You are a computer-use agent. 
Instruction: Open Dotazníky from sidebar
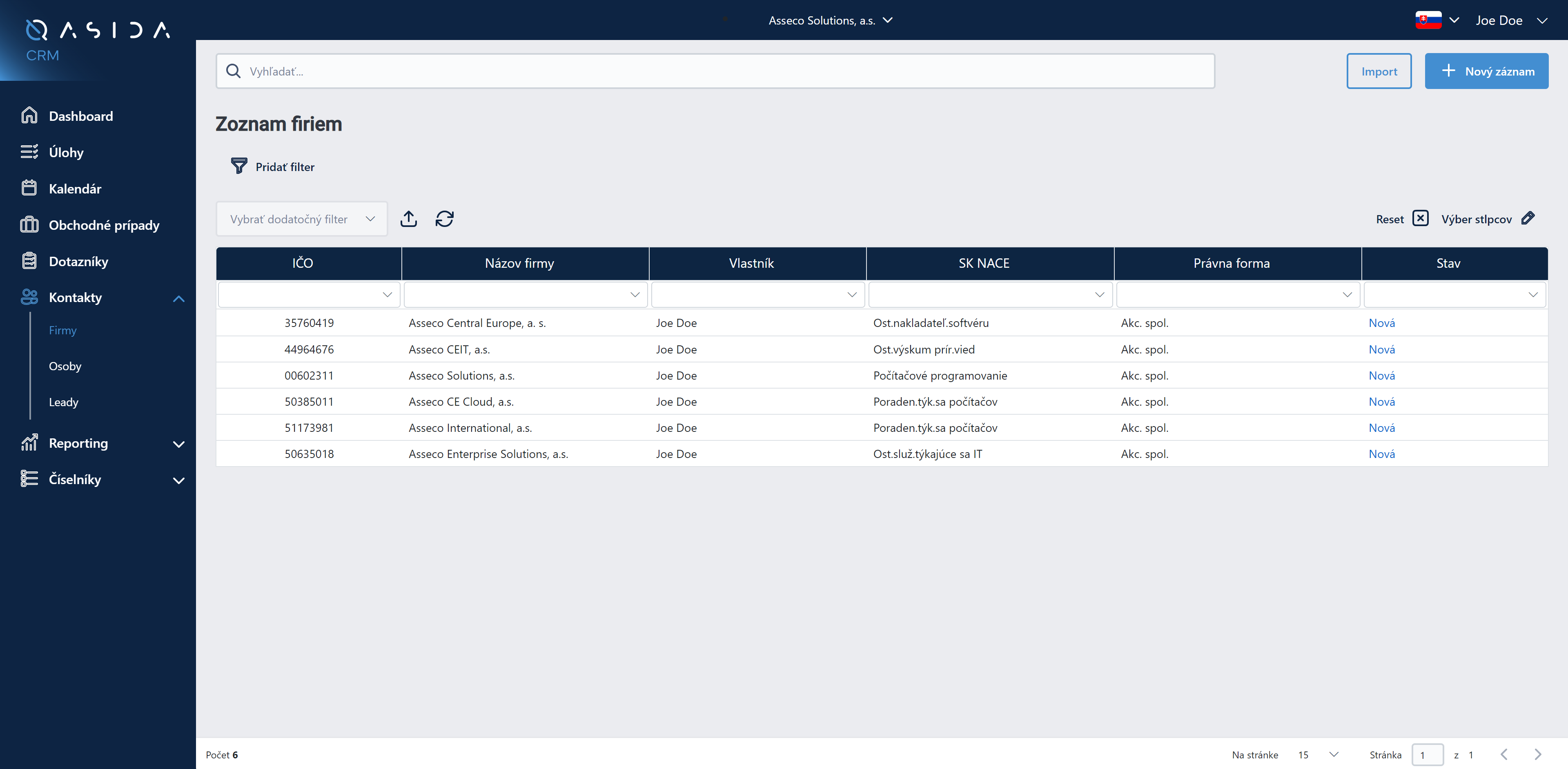click(x=78, y=261)
